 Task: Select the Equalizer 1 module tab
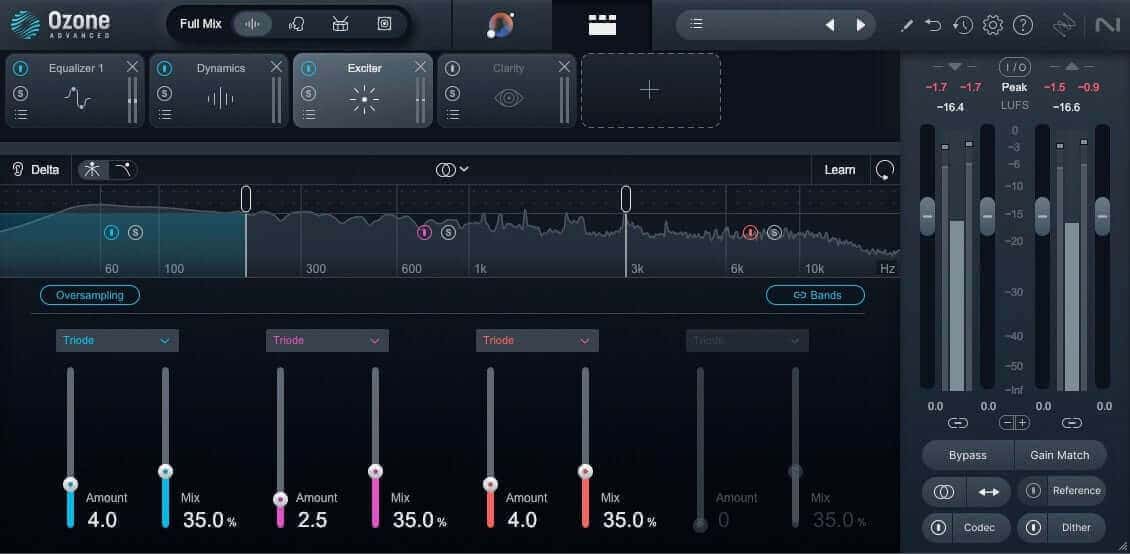(x=75, y=90)
